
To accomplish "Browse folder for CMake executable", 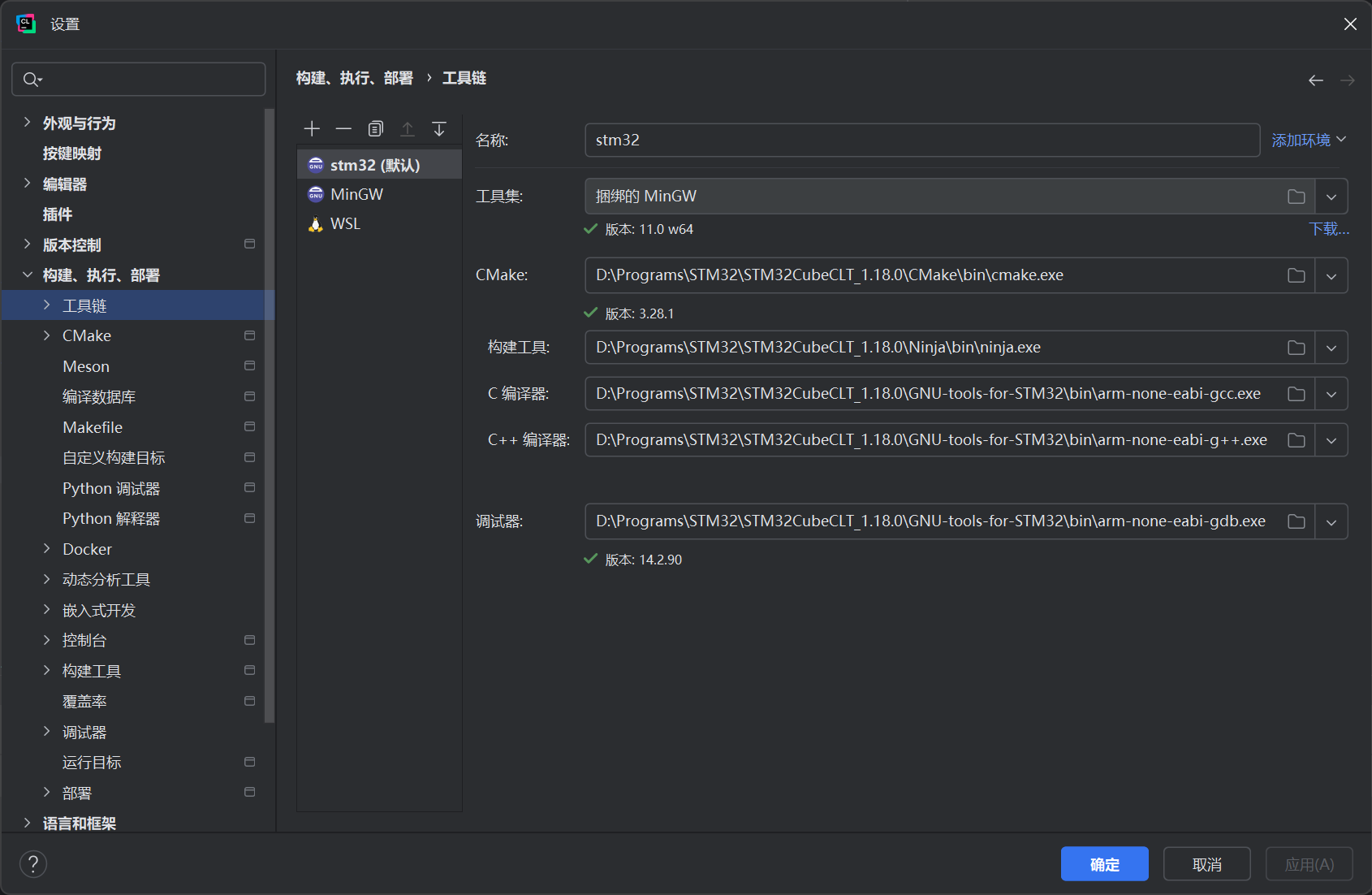I will coord(1296,275).
